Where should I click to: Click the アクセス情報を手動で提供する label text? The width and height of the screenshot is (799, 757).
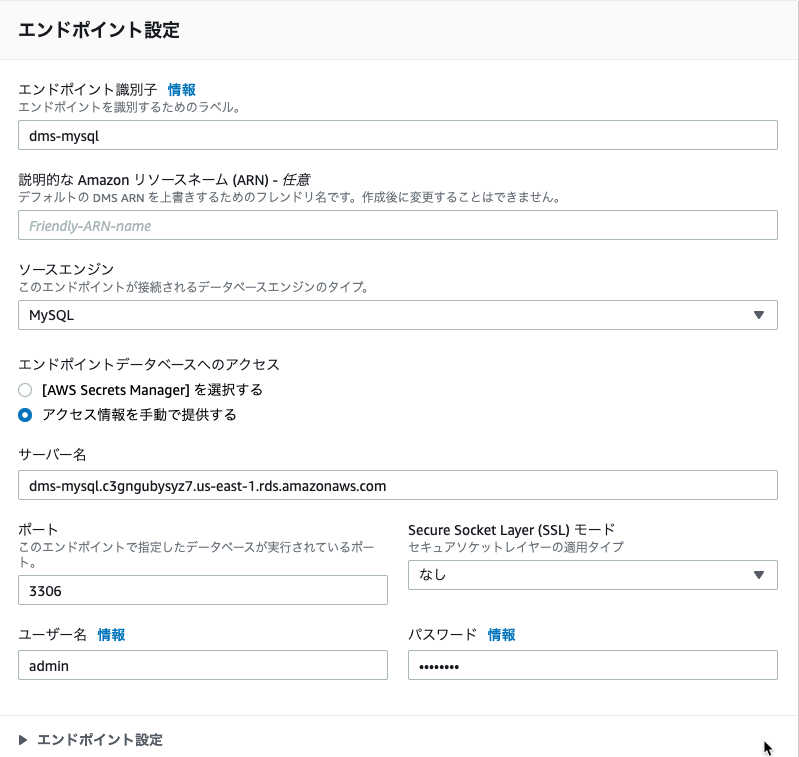point(139,415)
